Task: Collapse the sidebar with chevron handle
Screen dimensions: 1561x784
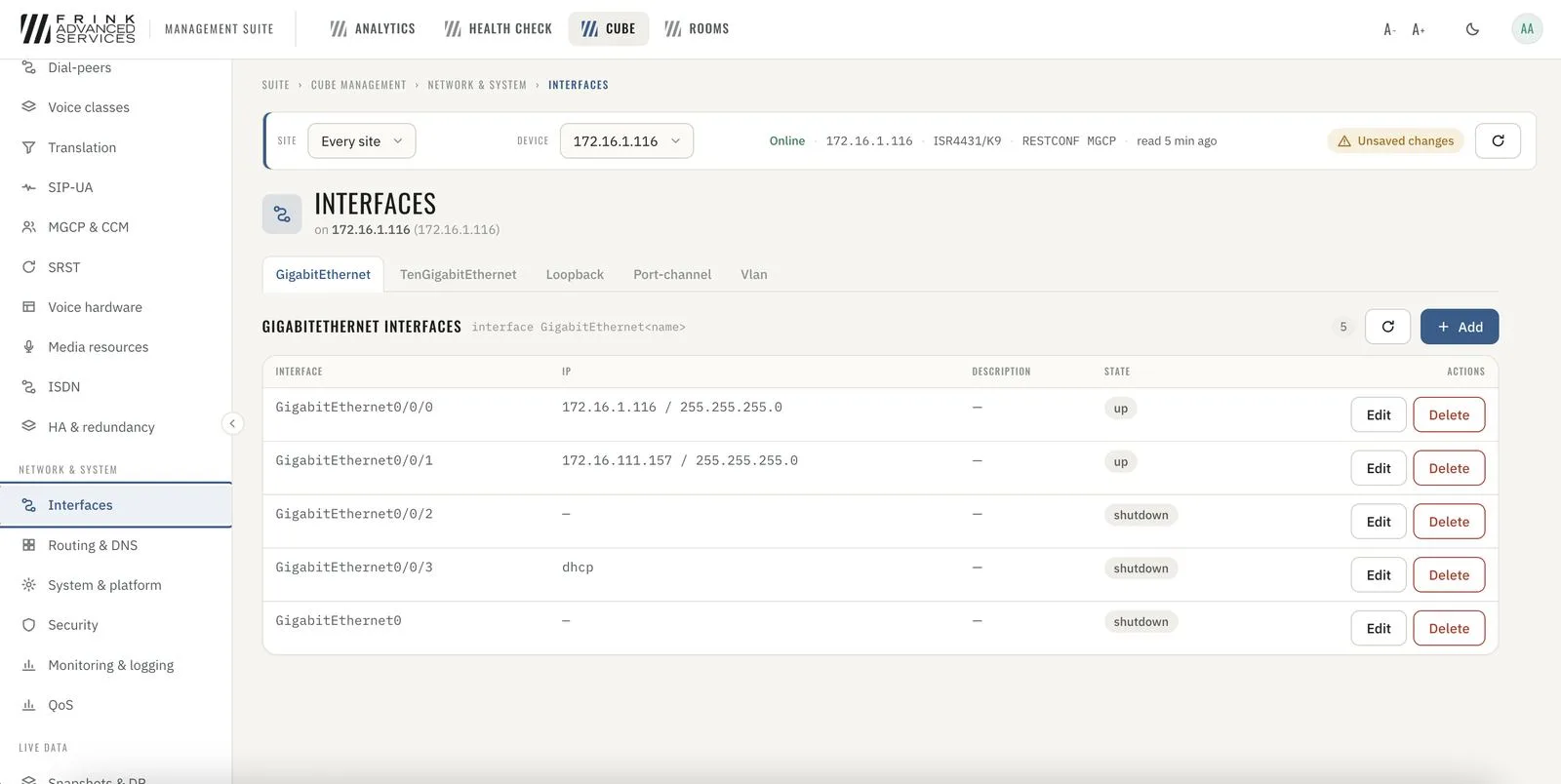Action: (x=232, y=423)
